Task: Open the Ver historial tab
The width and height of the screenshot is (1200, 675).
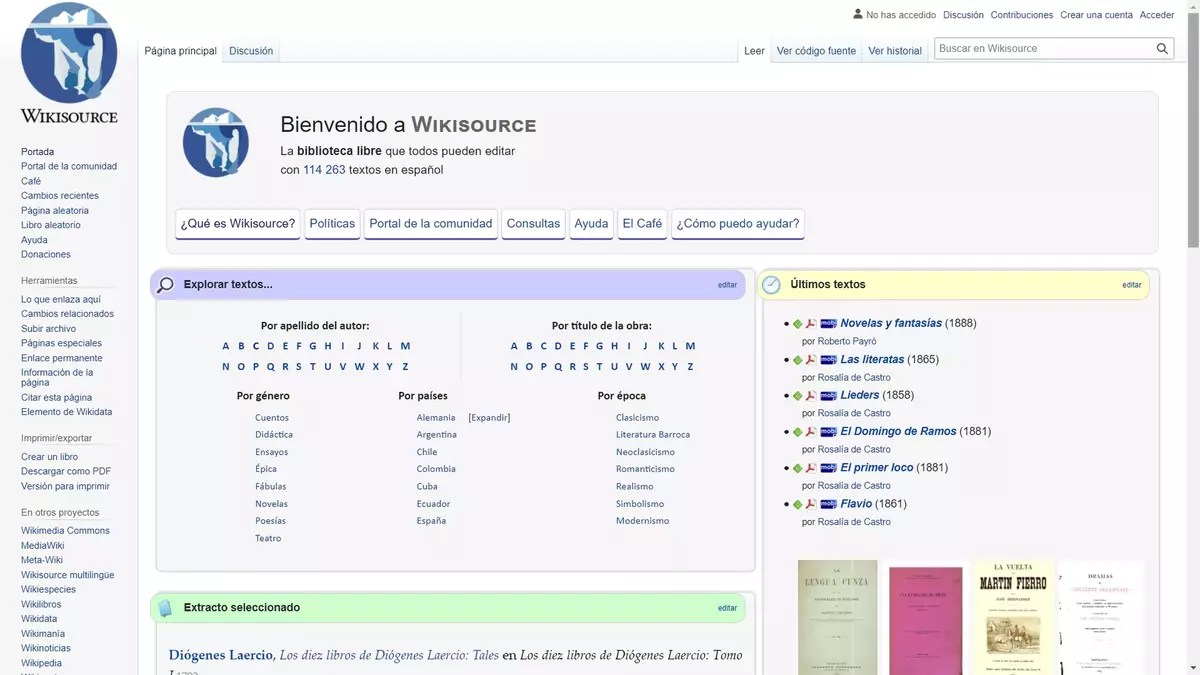Action: (895, 51)
